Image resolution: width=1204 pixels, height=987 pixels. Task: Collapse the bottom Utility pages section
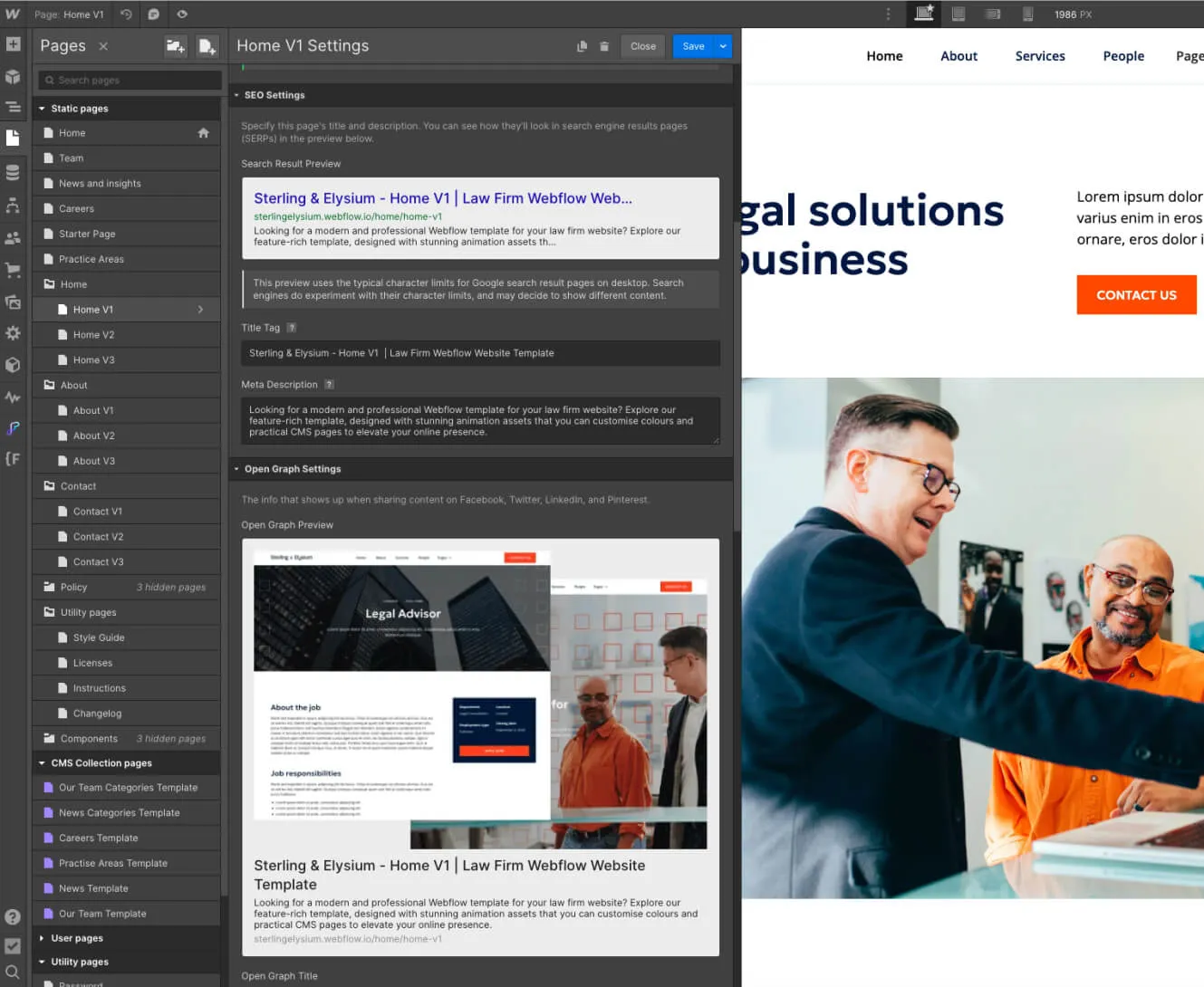click(42, 962)
